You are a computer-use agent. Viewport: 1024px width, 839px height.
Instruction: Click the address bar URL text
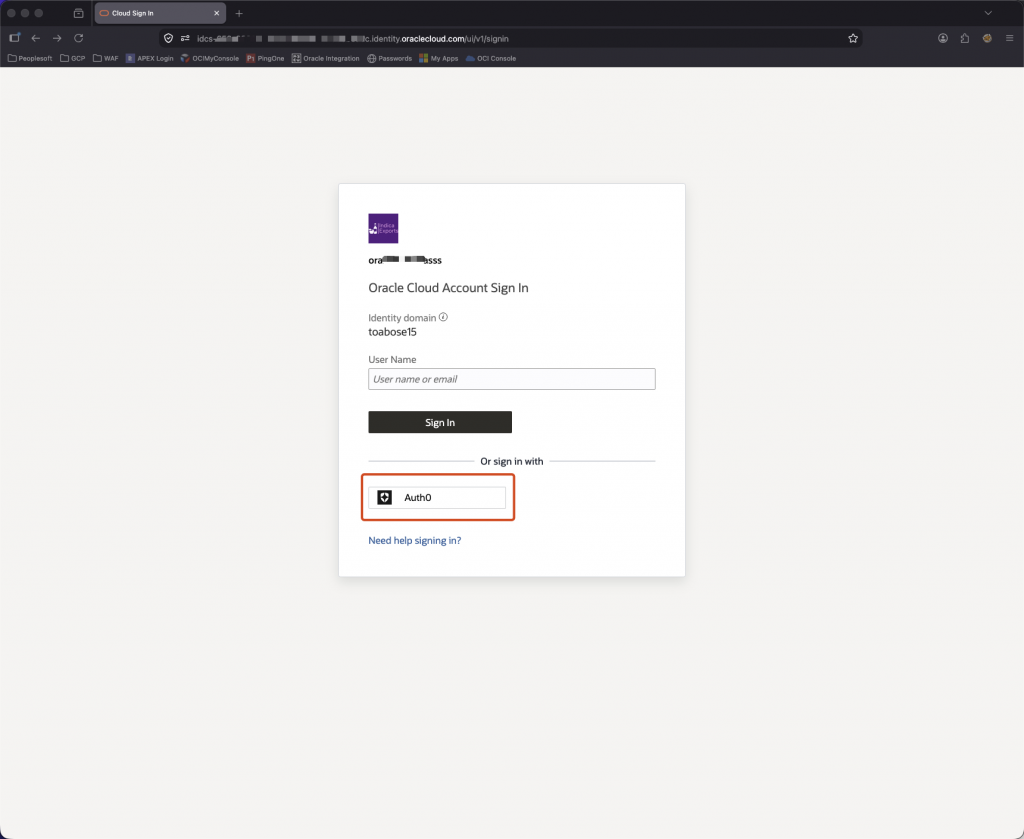click(x=353, y=39)
